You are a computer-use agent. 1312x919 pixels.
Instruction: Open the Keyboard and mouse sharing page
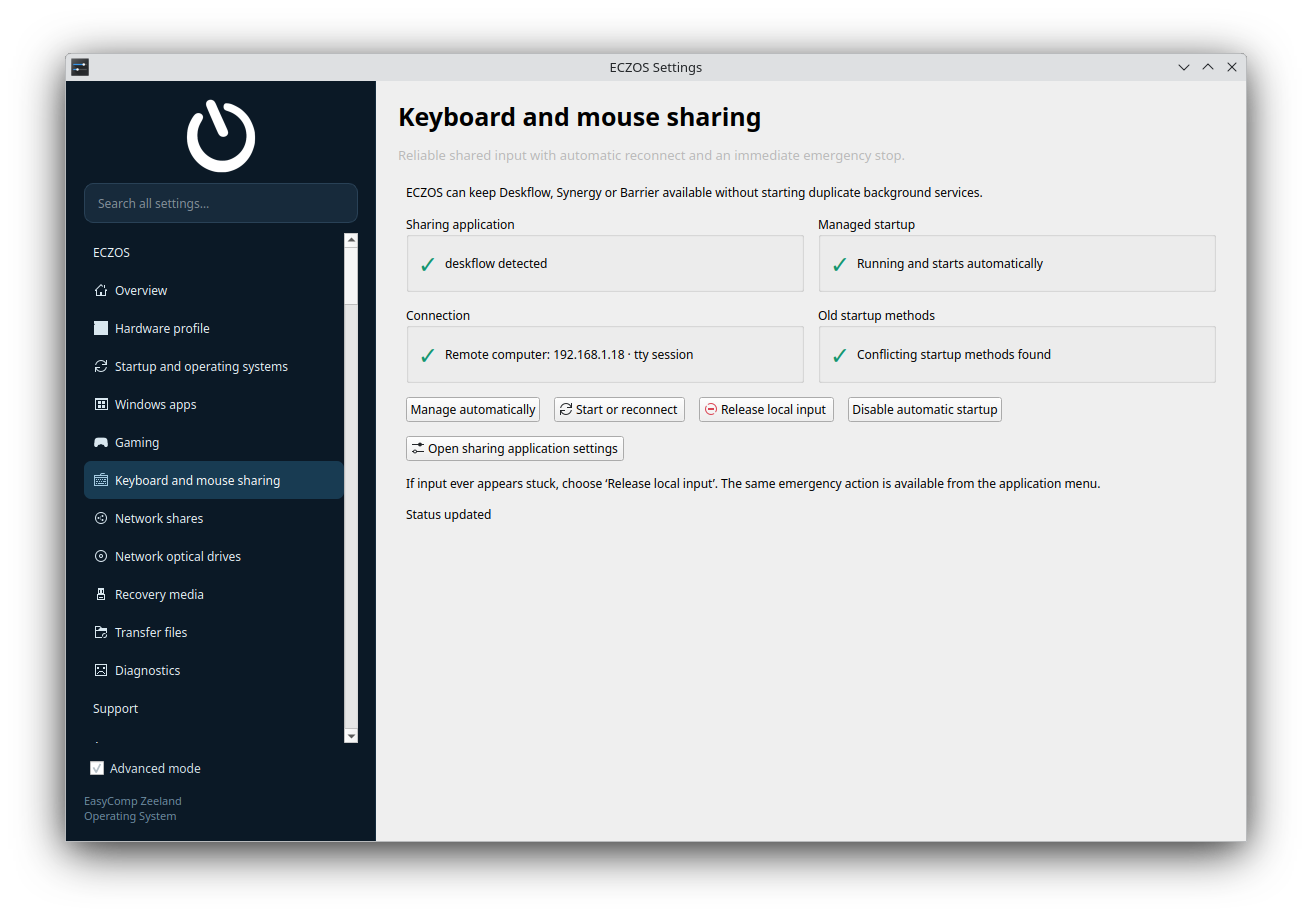[x=214, y=481]
